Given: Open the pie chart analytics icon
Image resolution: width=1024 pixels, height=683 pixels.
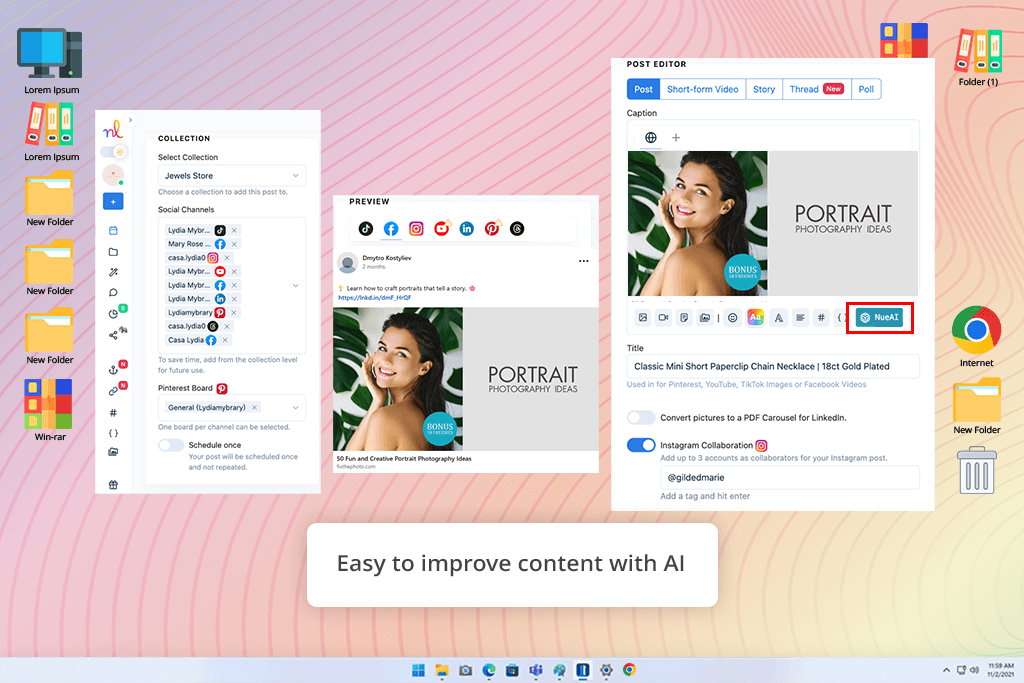Looking at the screenshot, I should tap(113, 313).
